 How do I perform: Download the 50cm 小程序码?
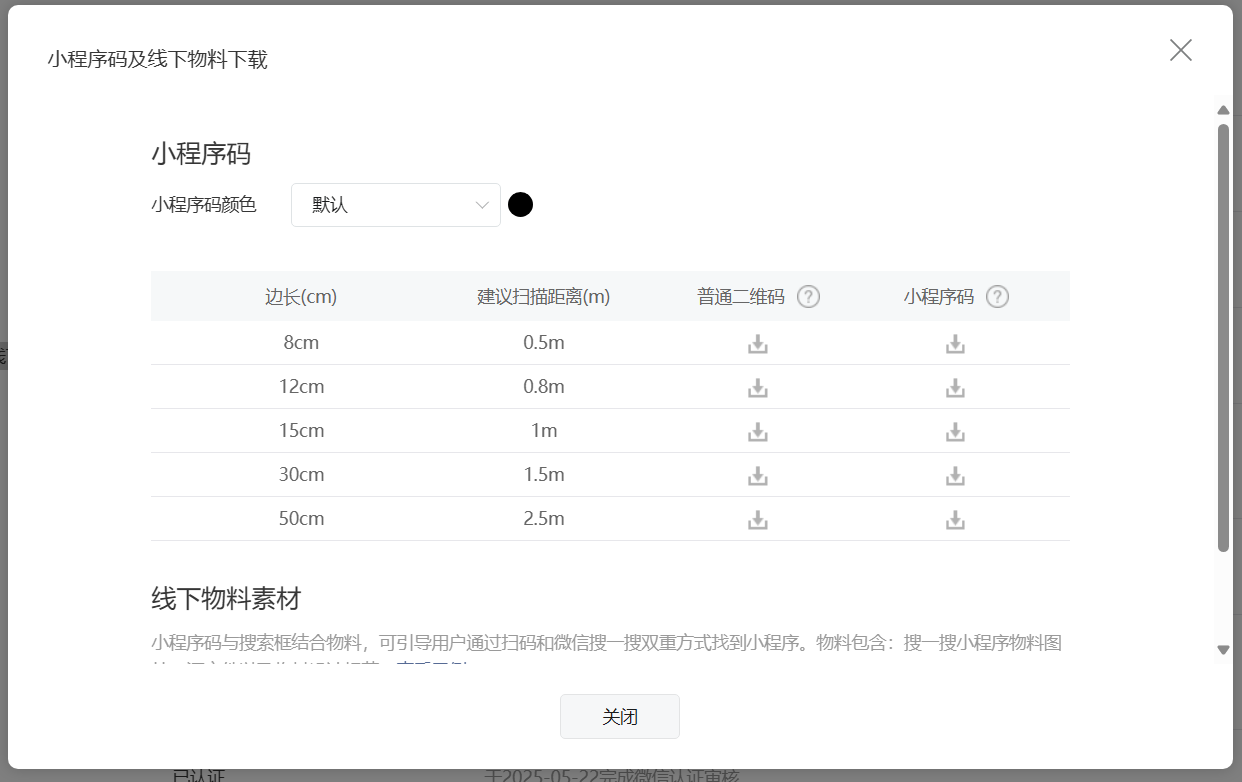point(956,520)
